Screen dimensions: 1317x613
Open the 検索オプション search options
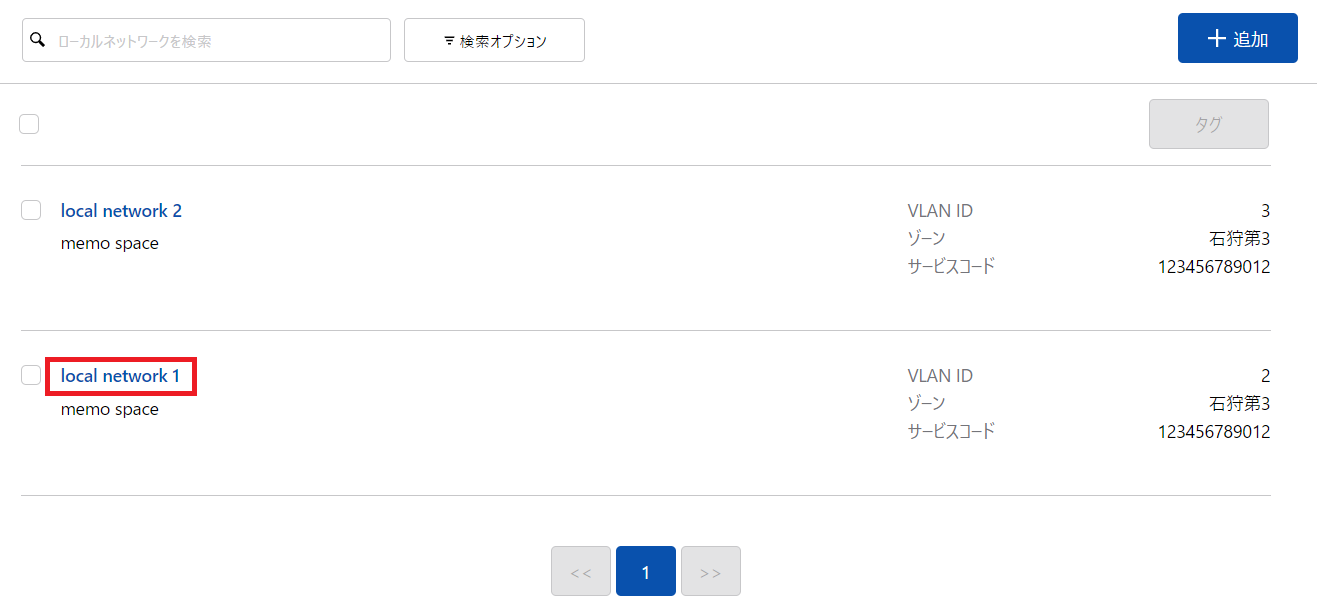coord(494,40)
